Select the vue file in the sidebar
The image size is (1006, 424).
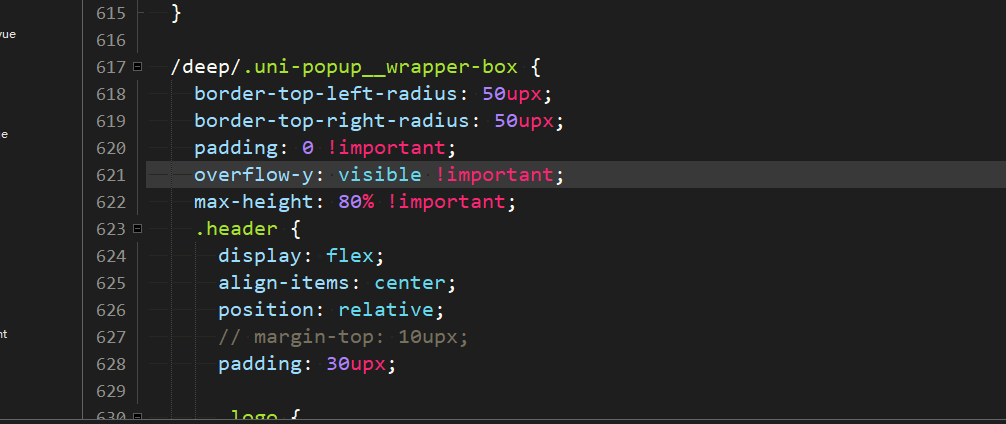pos(8,34)
